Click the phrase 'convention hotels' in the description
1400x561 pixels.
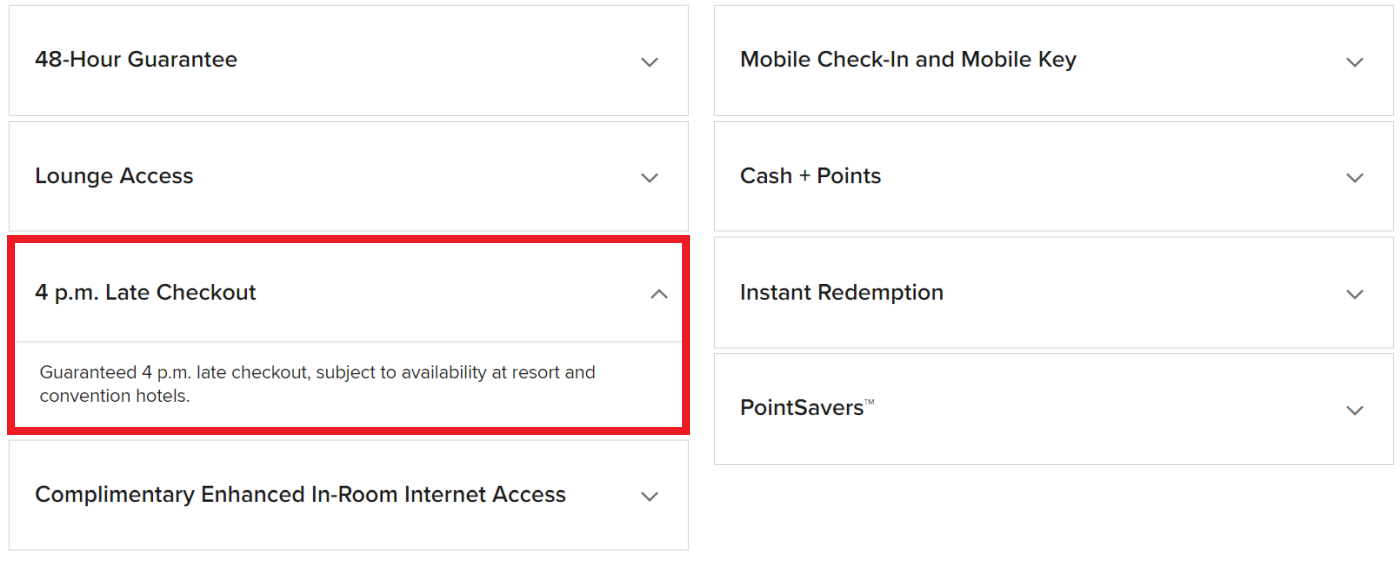(114, 396)
